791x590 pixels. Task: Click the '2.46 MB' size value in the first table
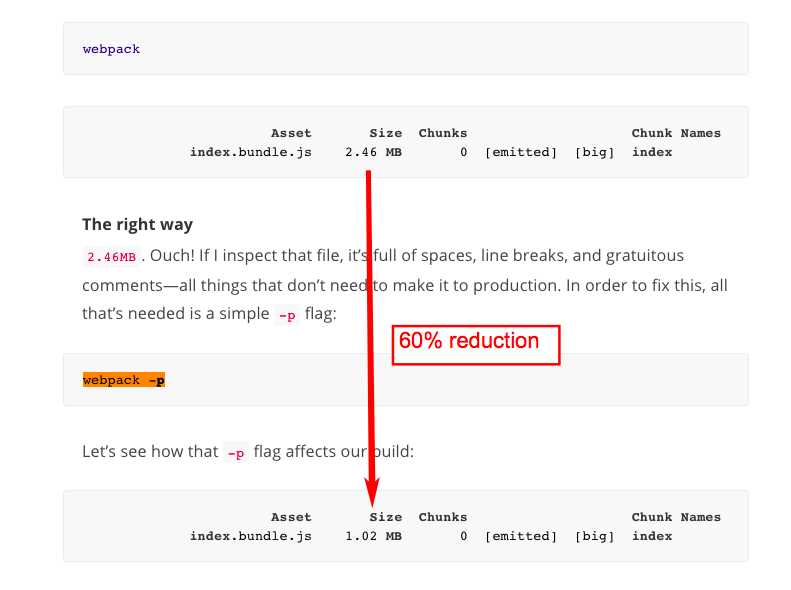coord(373,152)
